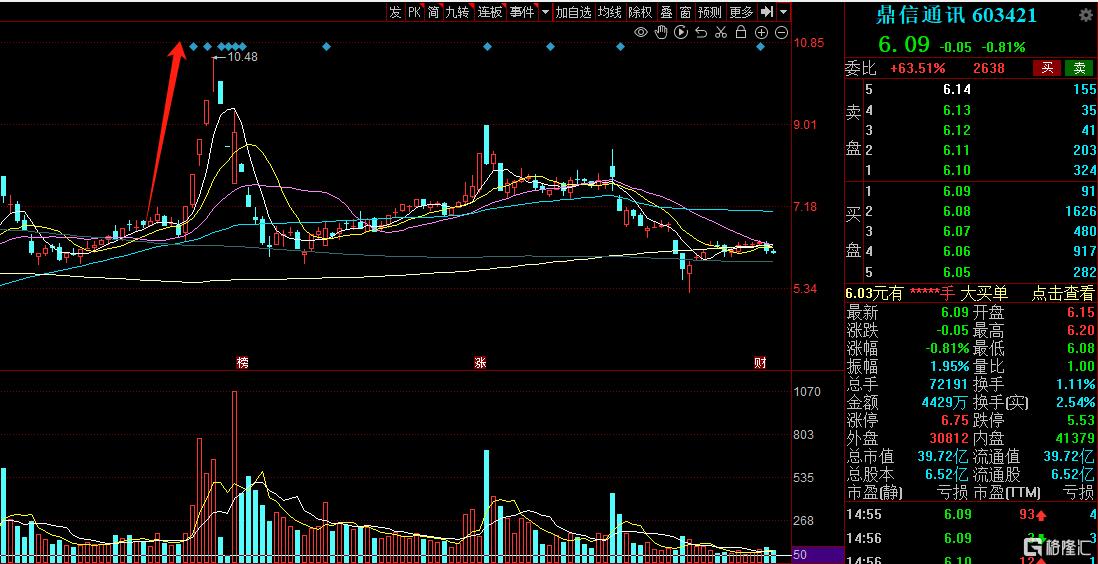Click the 发 toolbar button

(396, 12)
